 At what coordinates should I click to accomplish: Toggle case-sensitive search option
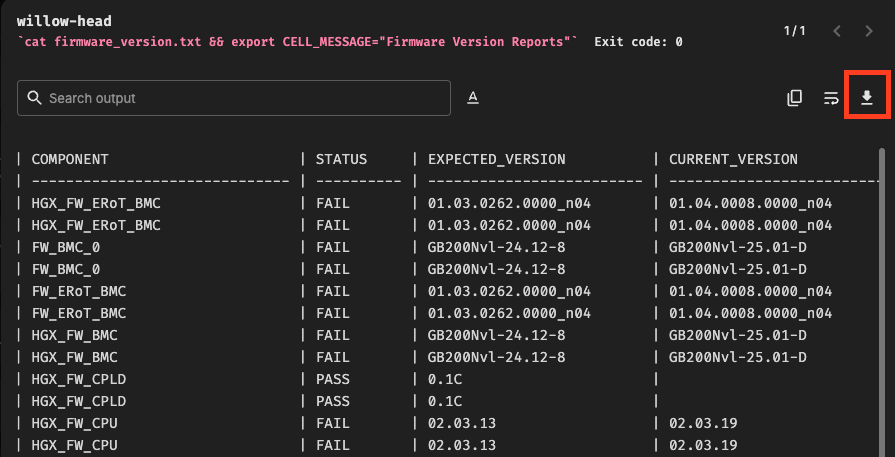point(473,98)
